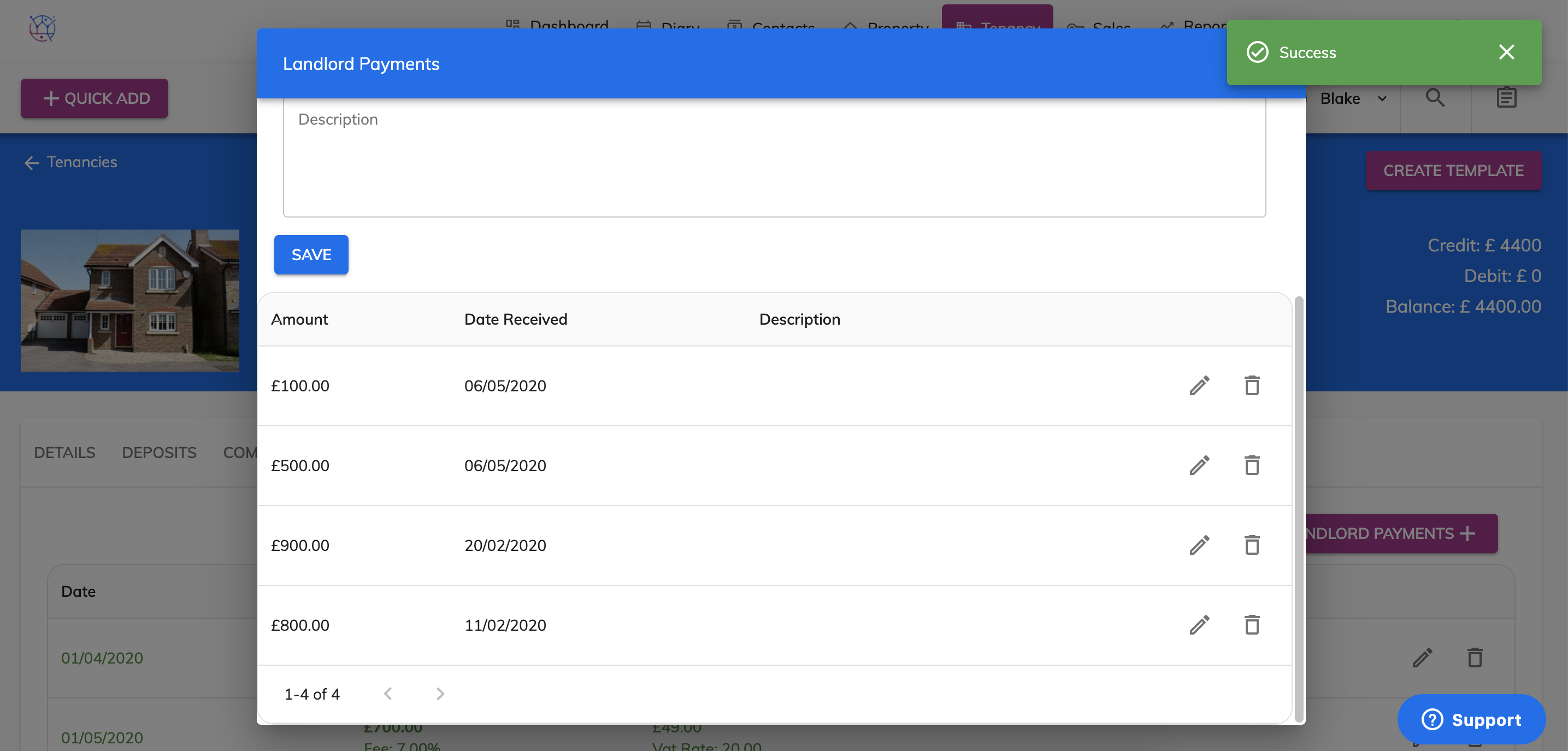Open the Support chat widget
The image size is (1568, 751).
coord(1471,719)
